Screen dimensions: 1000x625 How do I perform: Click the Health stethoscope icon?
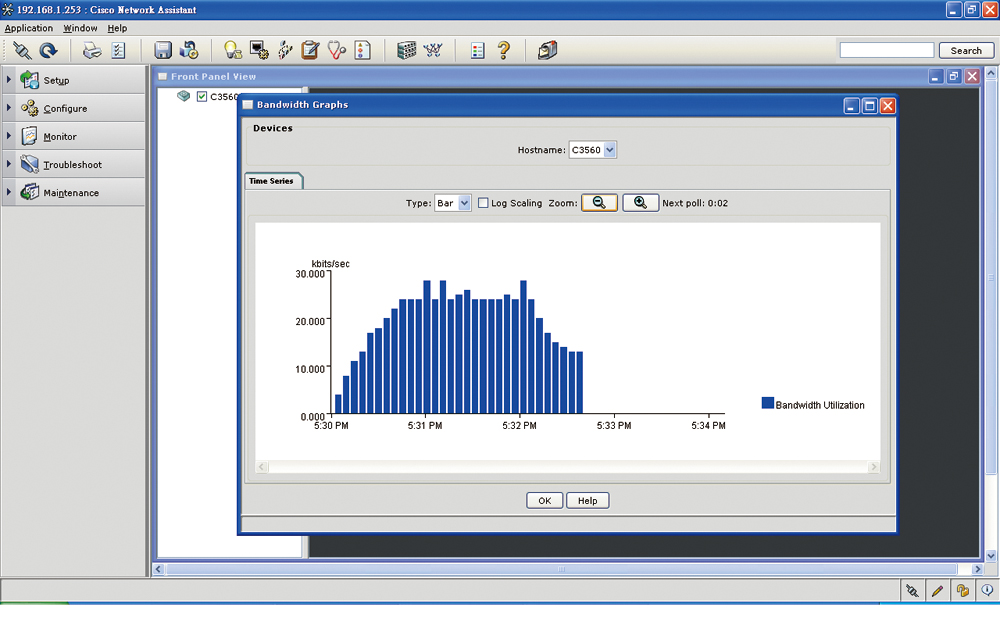(337, 50)
